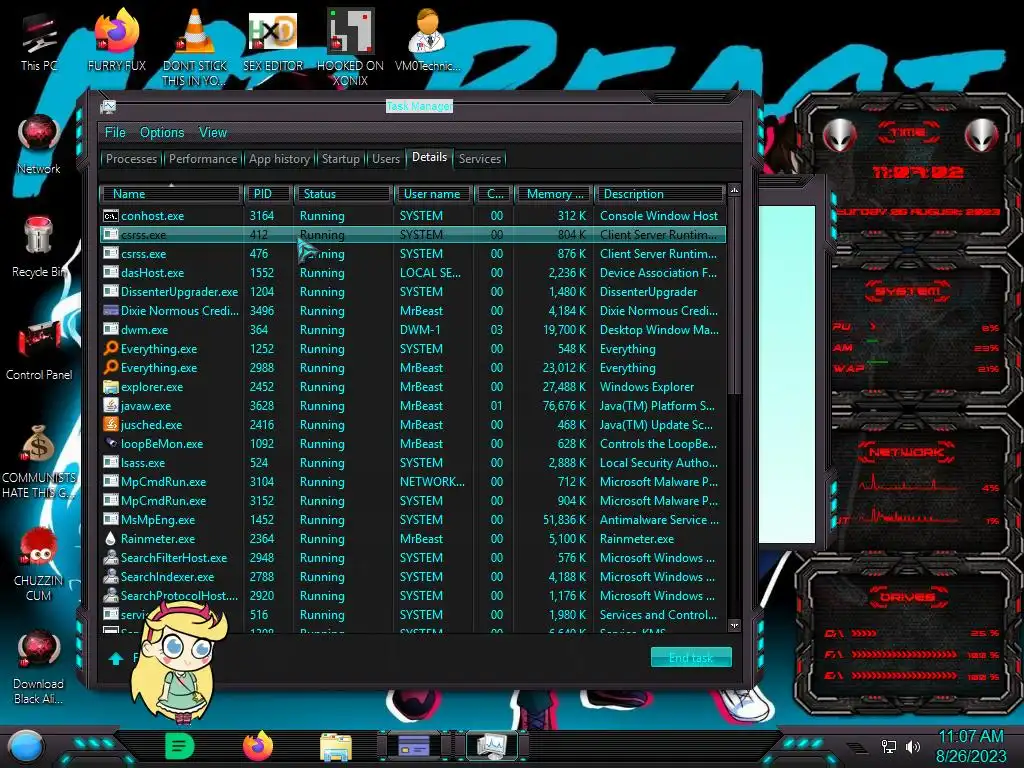Click the conhost.exe process icon
Image resolution: width=1024 pixels, height=768 pixels.
111,216
